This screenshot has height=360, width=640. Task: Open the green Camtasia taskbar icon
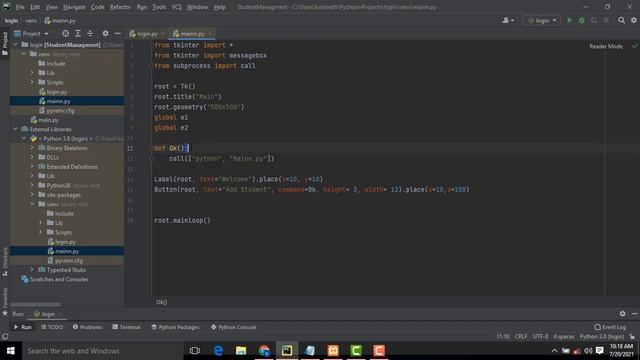pos(356,351)
